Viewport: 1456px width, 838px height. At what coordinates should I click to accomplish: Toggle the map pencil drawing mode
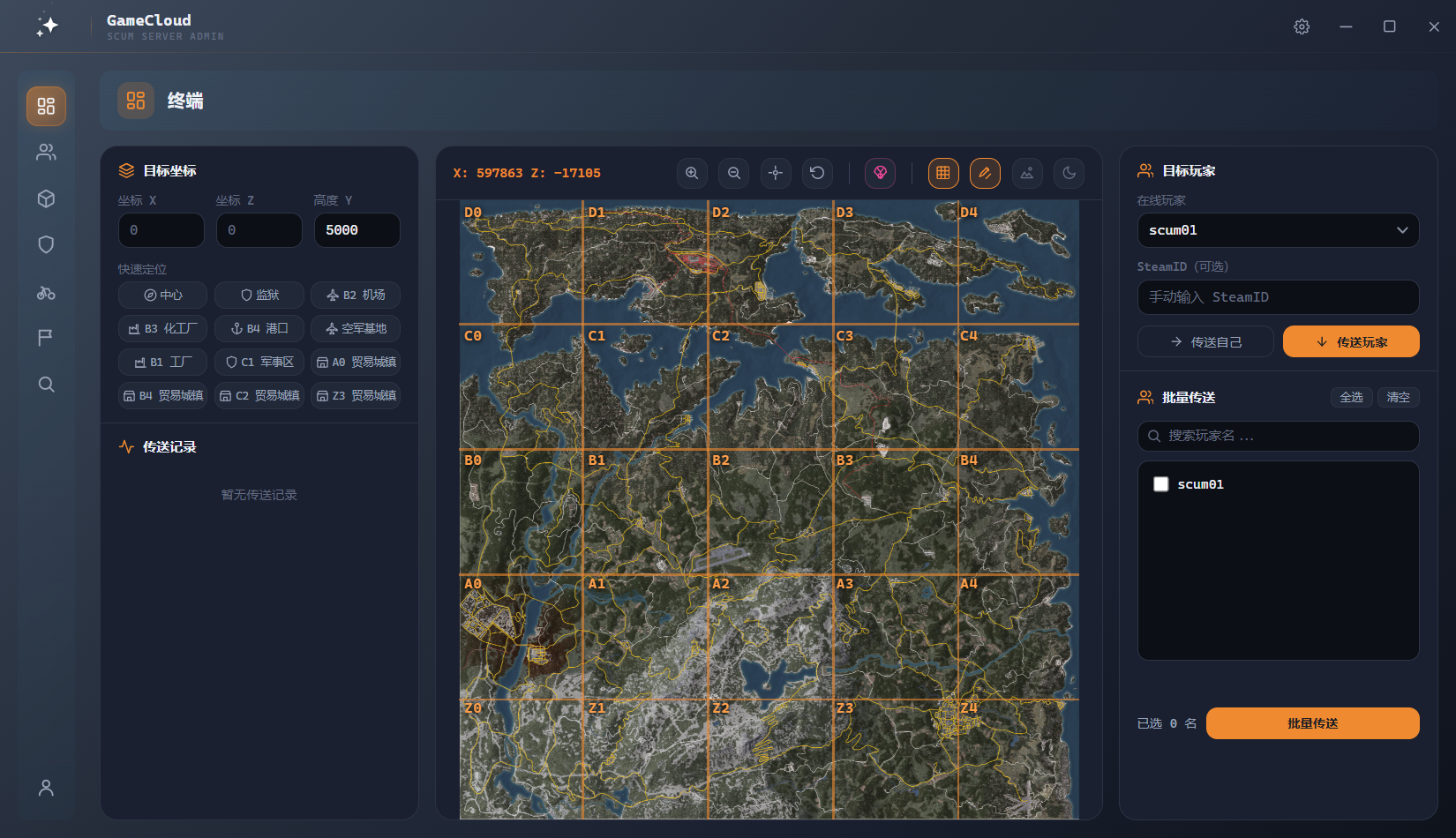(x=985, y=173)
